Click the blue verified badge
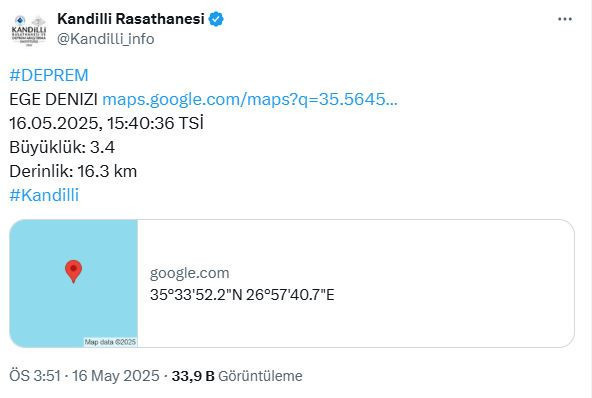Screen dimensions: 592x398 tap(216, 19)
